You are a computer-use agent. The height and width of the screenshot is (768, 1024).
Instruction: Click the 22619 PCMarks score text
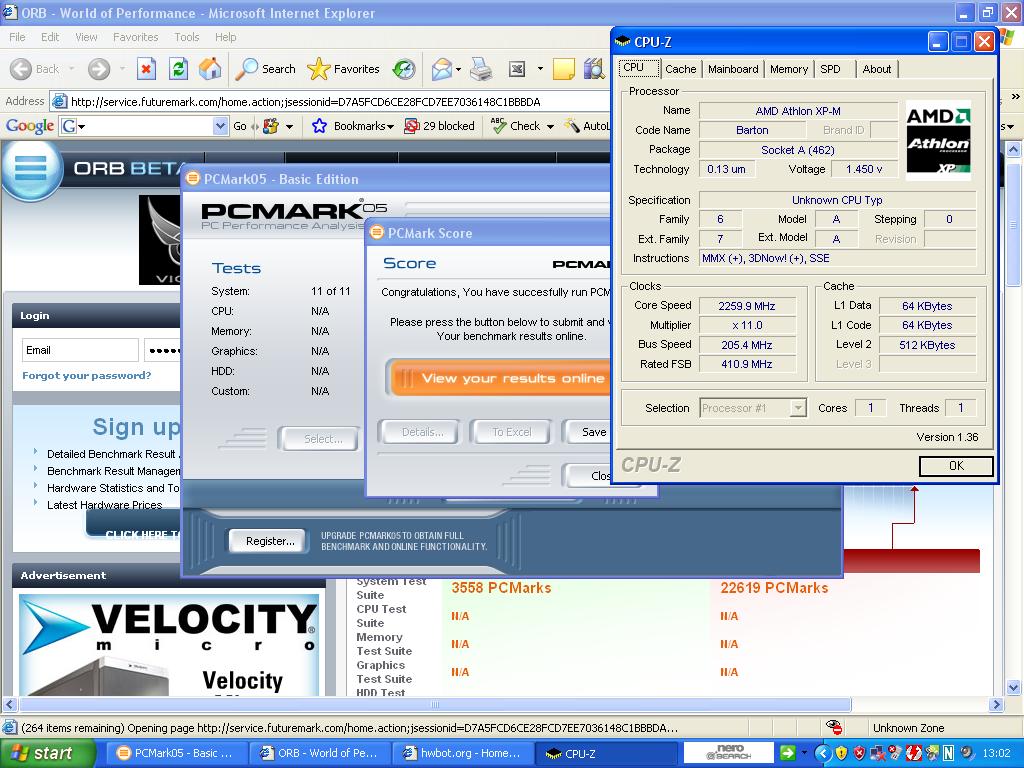[775, 588]
